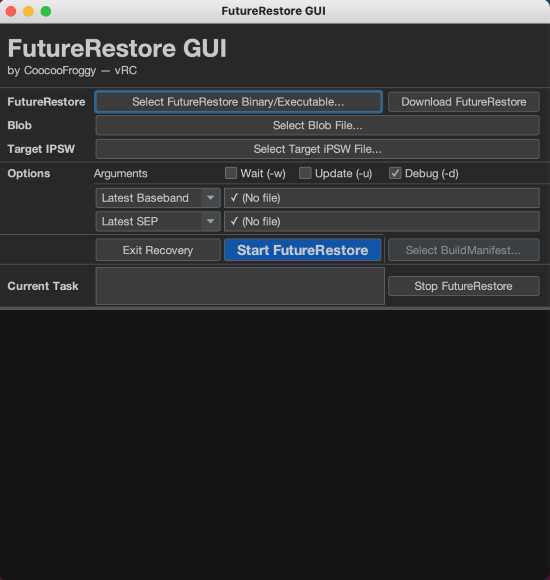Screen dimensions: 550x580
Task: Expand the Latest SEP dropdown
Action: 158,222
